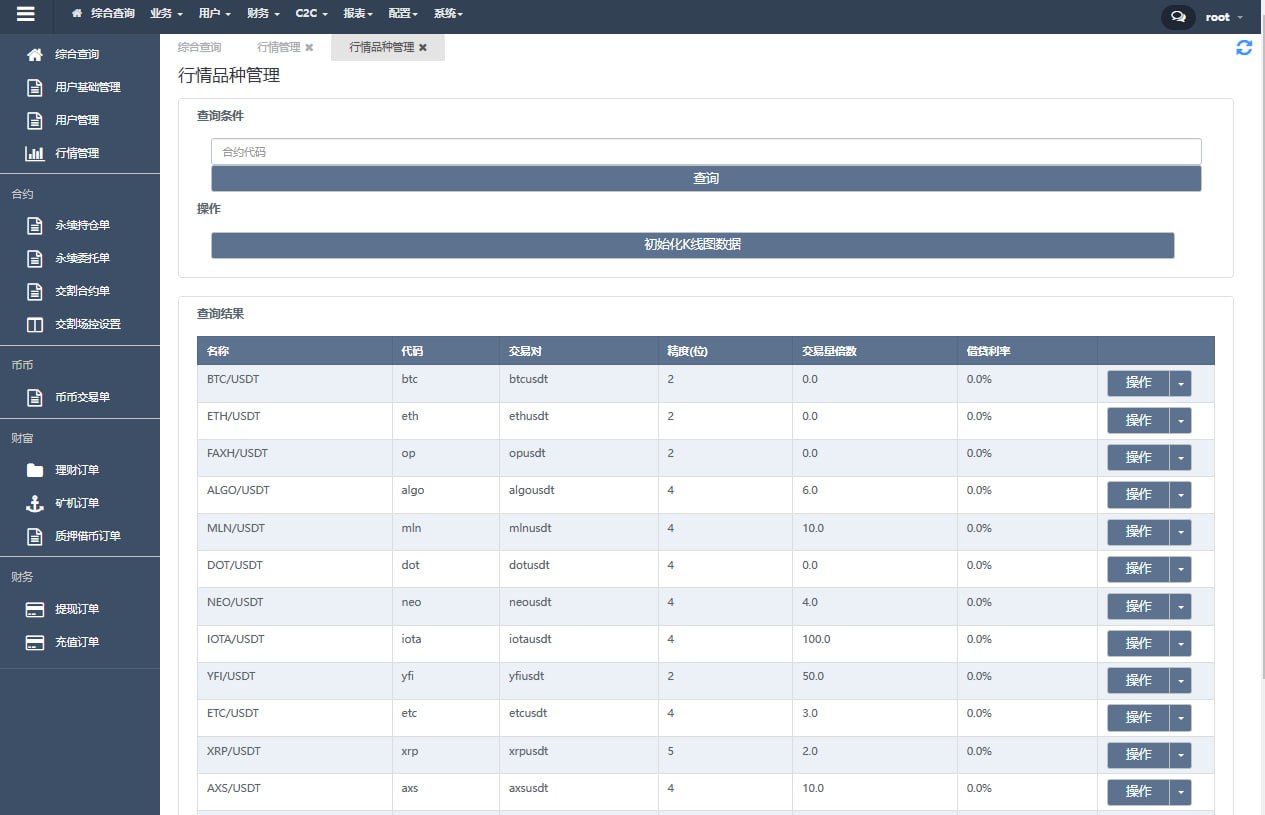1265x815 pixels.
Task: Open the C2C top menu
Action: point(309,14)
